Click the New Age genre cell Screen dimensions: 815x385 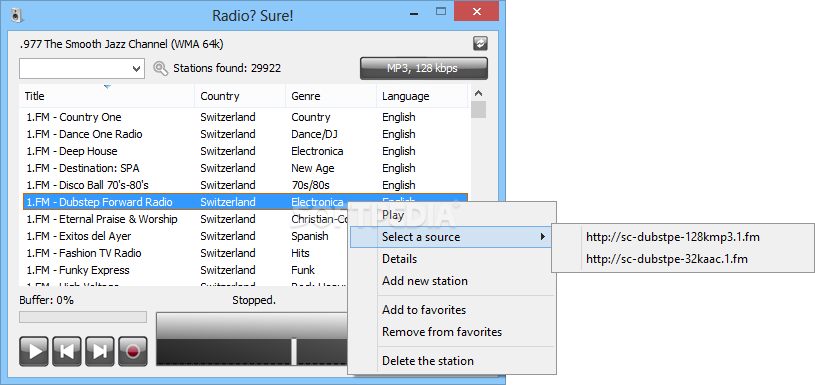[313, 168]
